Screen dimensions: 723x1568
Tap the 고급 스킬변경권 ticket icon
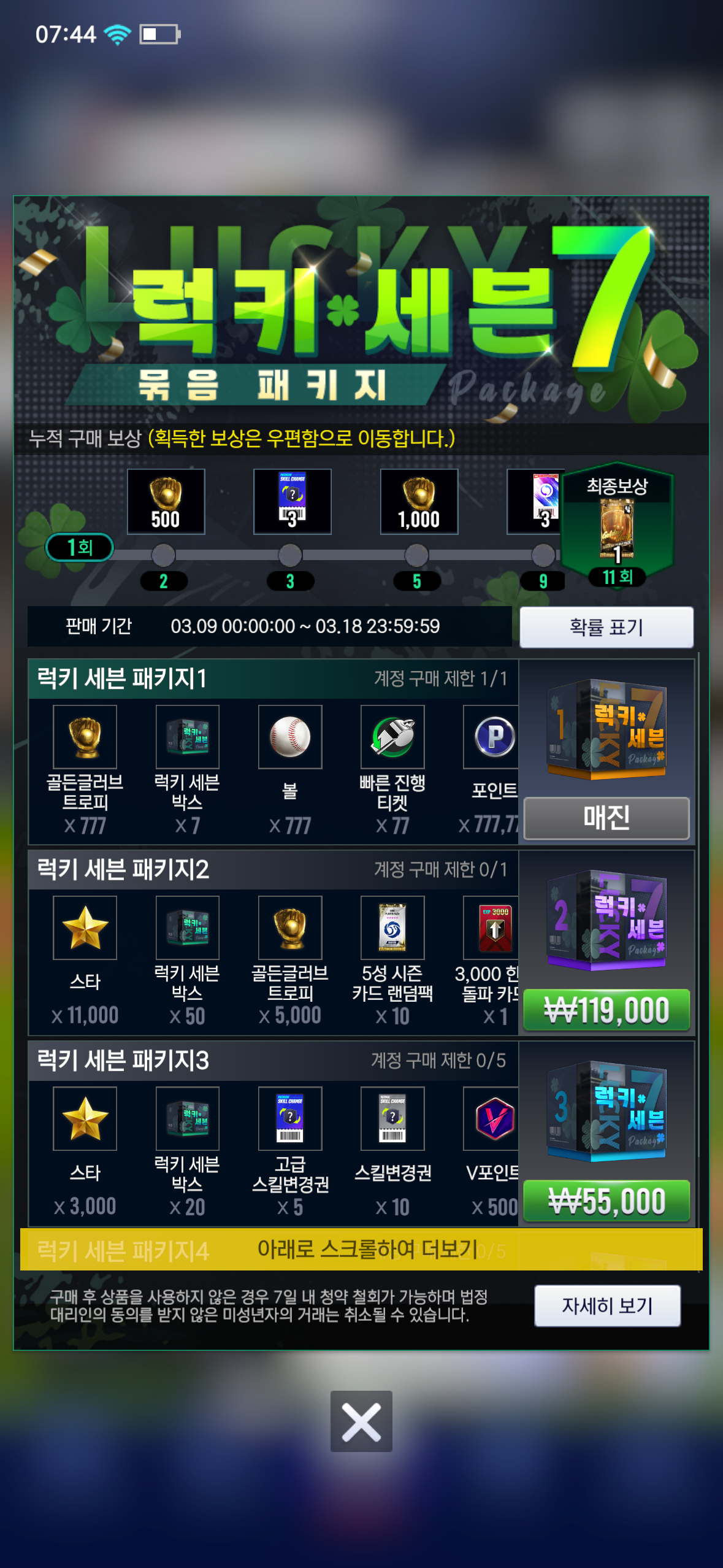290,1118
